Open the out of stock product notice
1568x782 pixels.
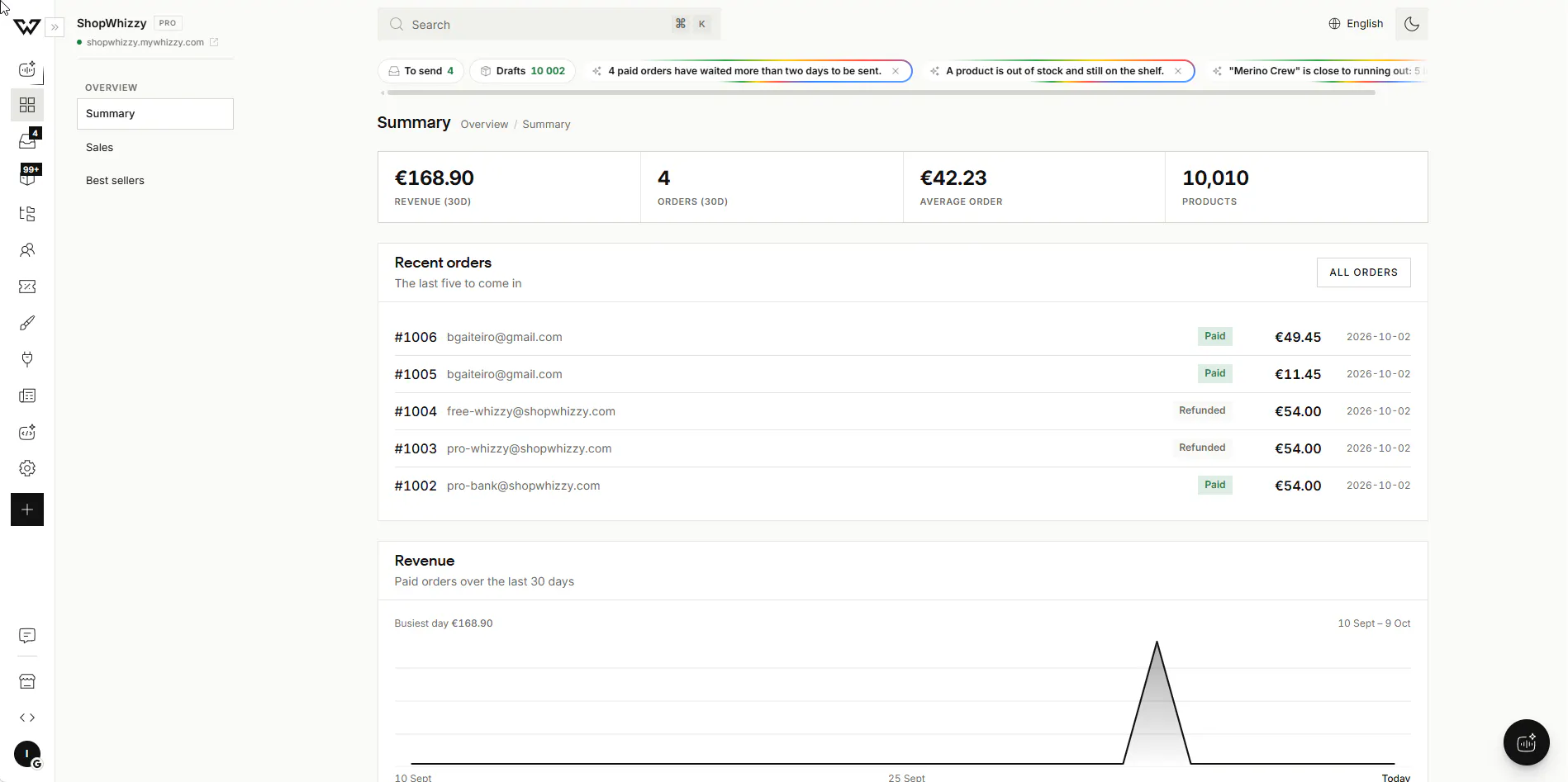coord(1055,71)
